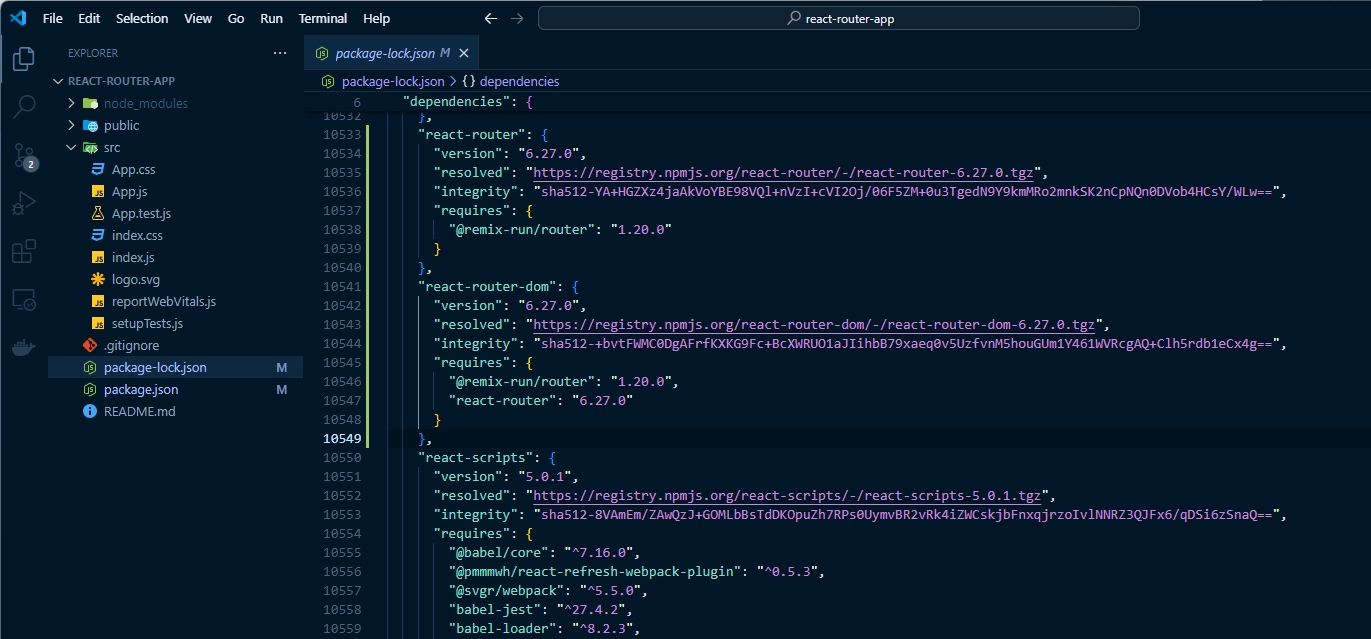1371x639 pixels.
Task: Open the Search view icon
Action: [x=23, y=106]
